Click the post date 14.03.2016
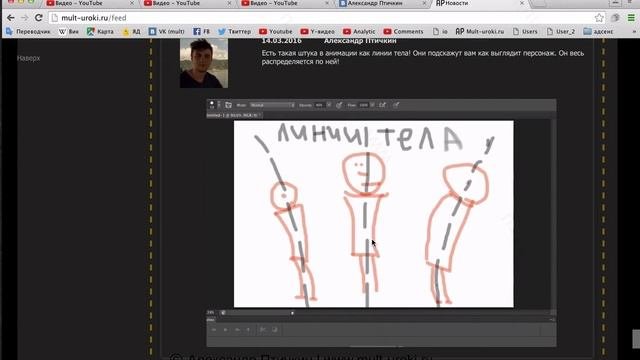The image size is (640, 360). pos(282,41)
